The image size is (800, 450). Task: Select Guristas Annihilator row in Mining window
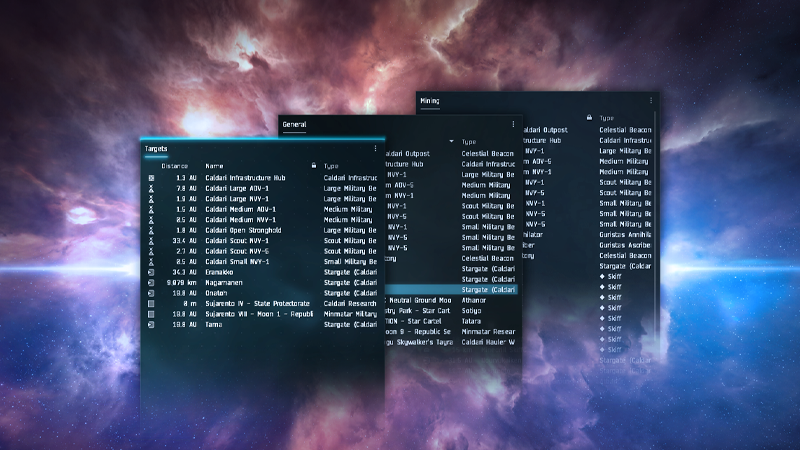(587, 235)
